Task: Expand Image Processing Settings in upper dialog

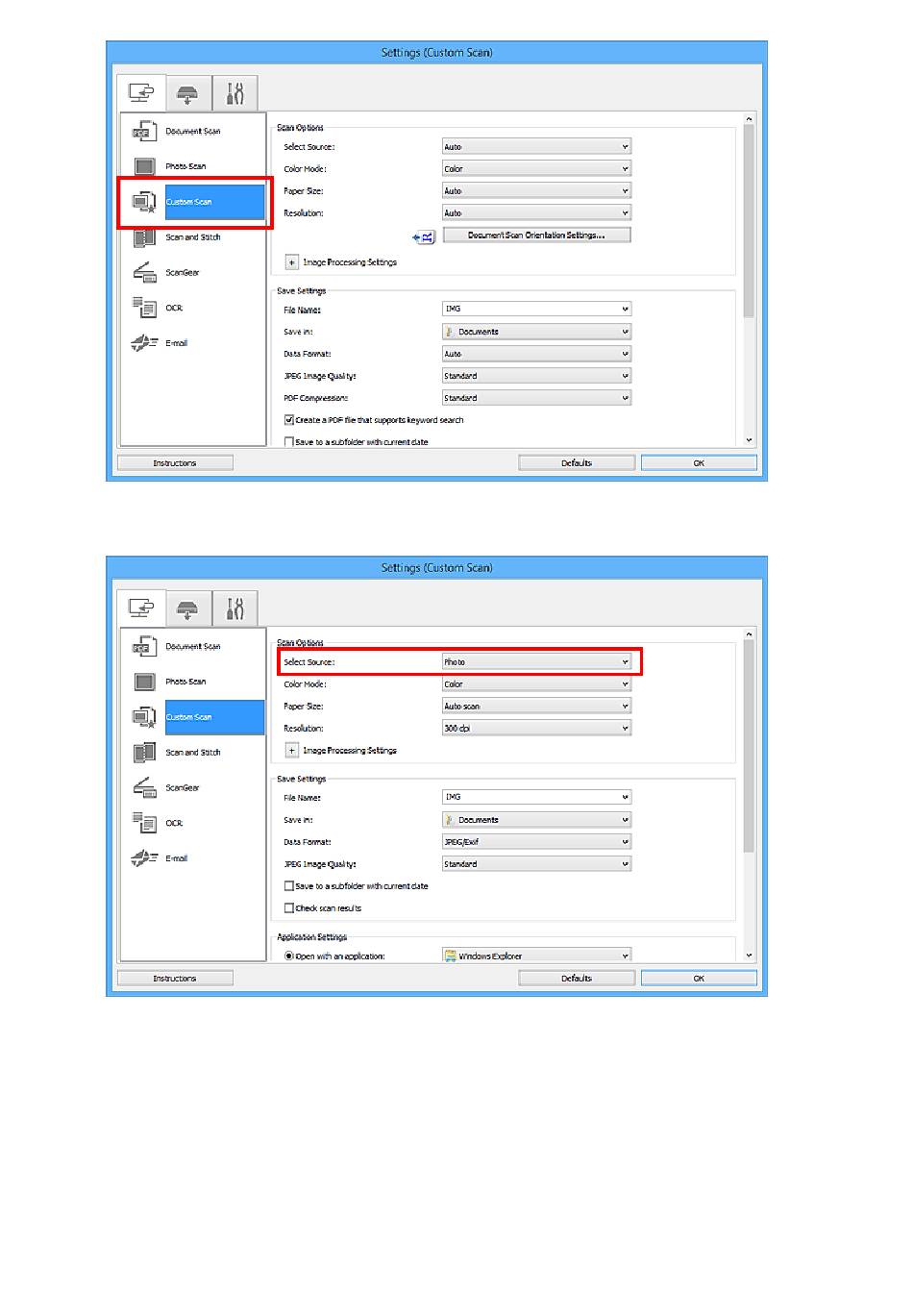Action: [291, 262]
